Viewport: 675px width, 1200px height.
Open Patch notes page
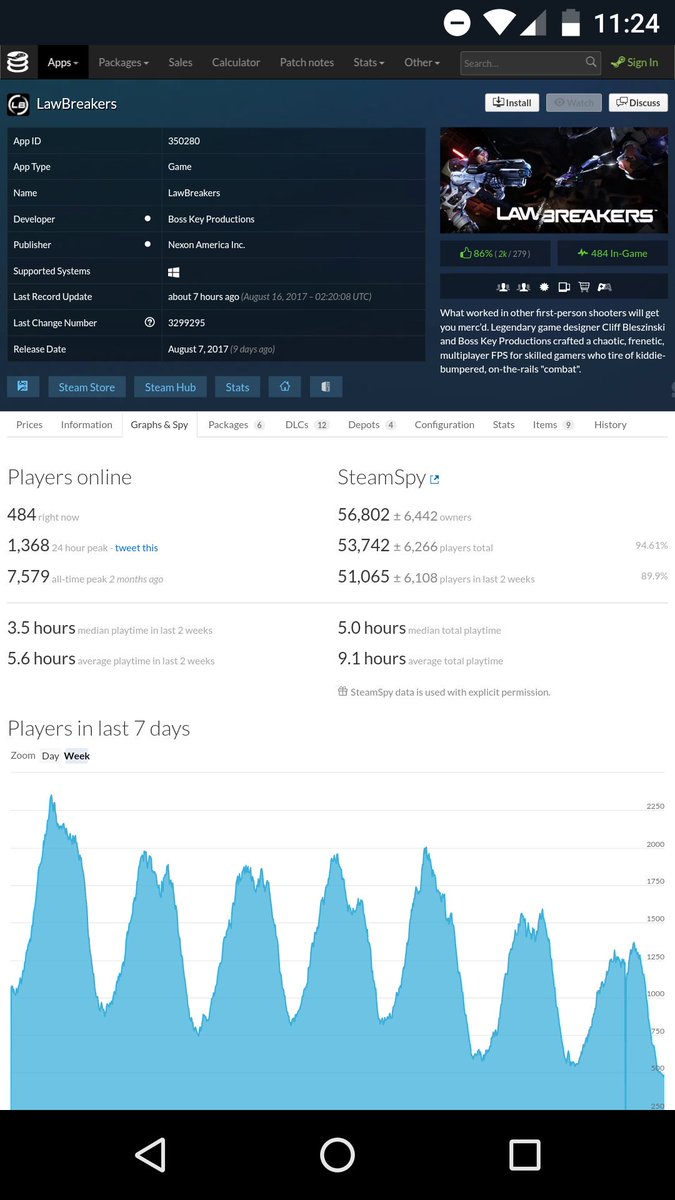307,62
